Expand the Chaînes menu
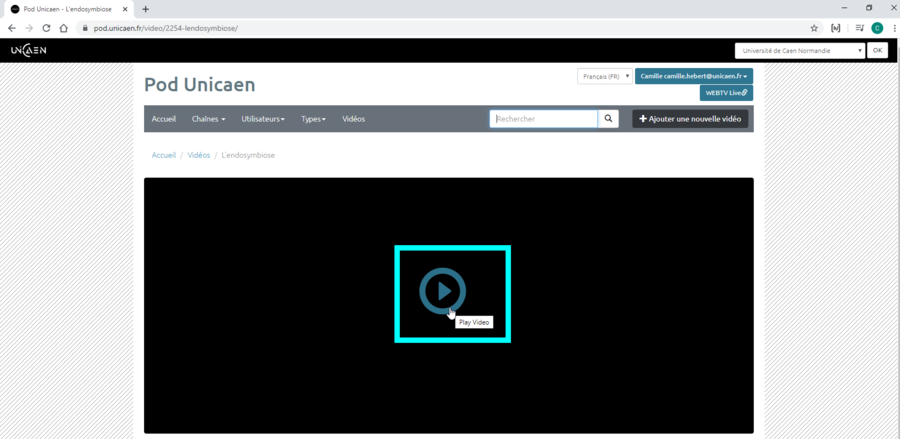The height and width of the screenshot is (439, 900). (208, 119)
